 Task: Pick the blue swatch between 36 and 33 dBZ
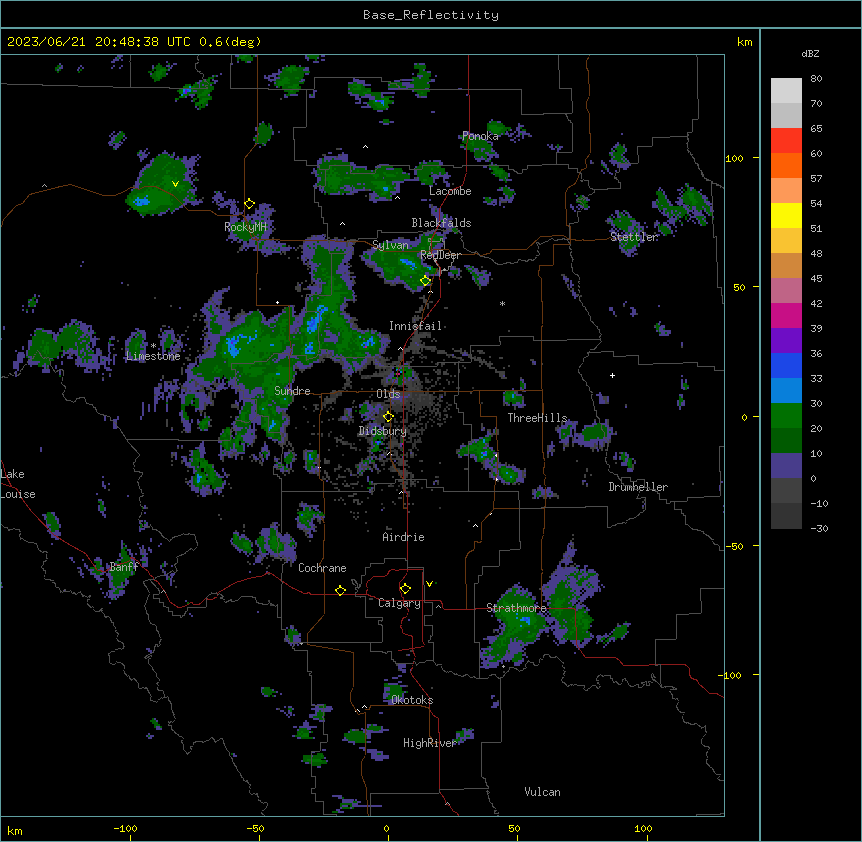click(786, 365)
